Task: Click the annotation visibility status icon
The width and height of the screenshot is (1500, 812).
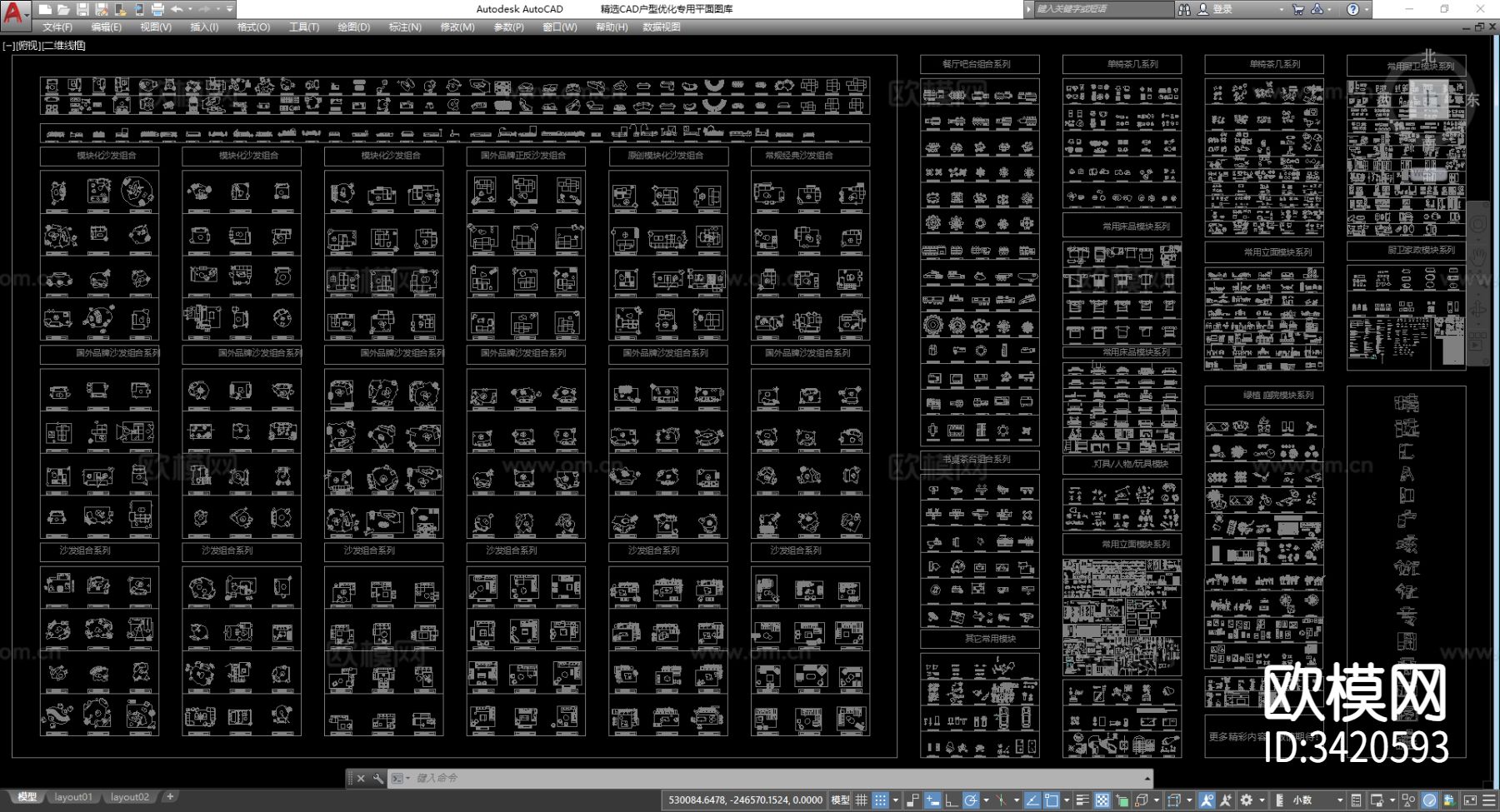Action: point(1207,800)
